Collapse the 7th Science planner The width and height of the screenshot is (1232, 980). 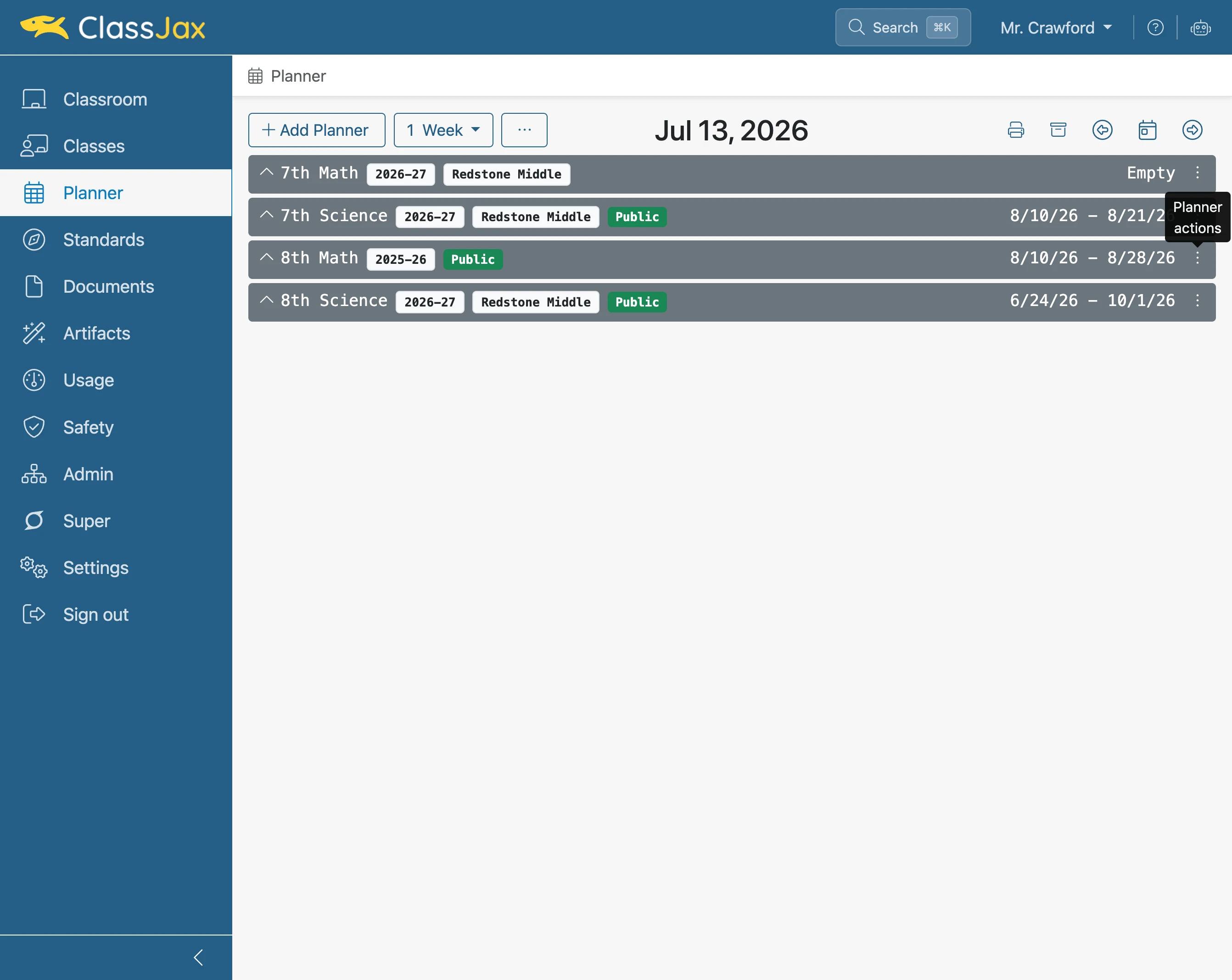click(x=266, y=214)
